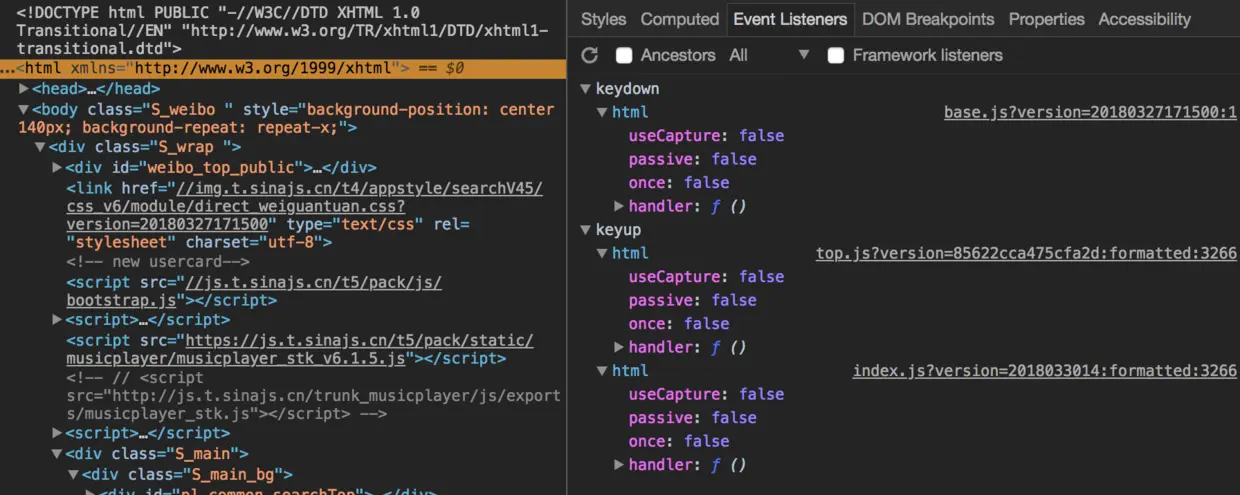The height and width of the screenshot is (495, 1240).
Task: Enable the Framework listeners checkbox
Action: click(836, 55)
